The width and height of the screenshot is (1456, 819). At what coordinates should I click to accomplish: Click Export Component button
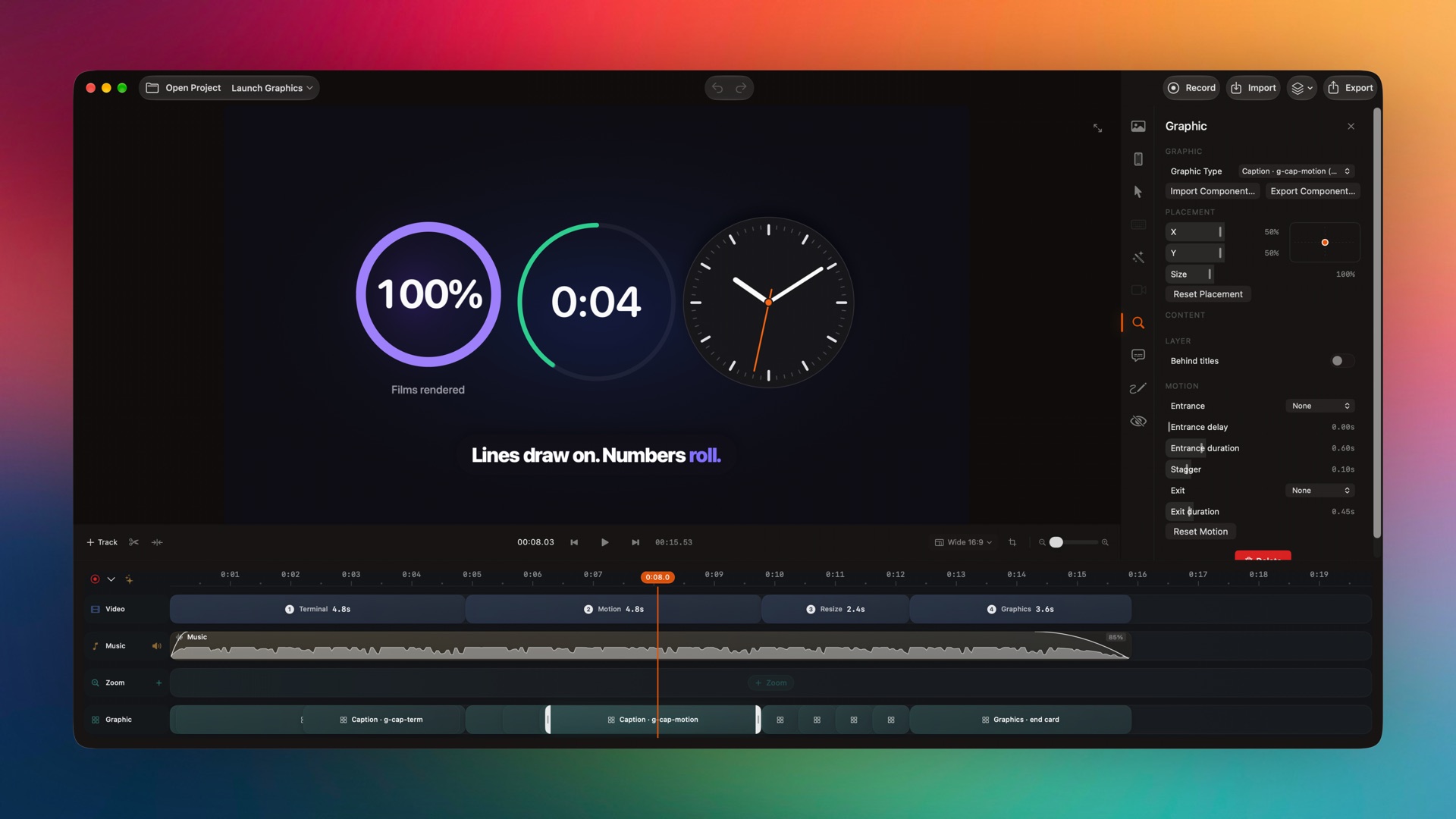1312,191
